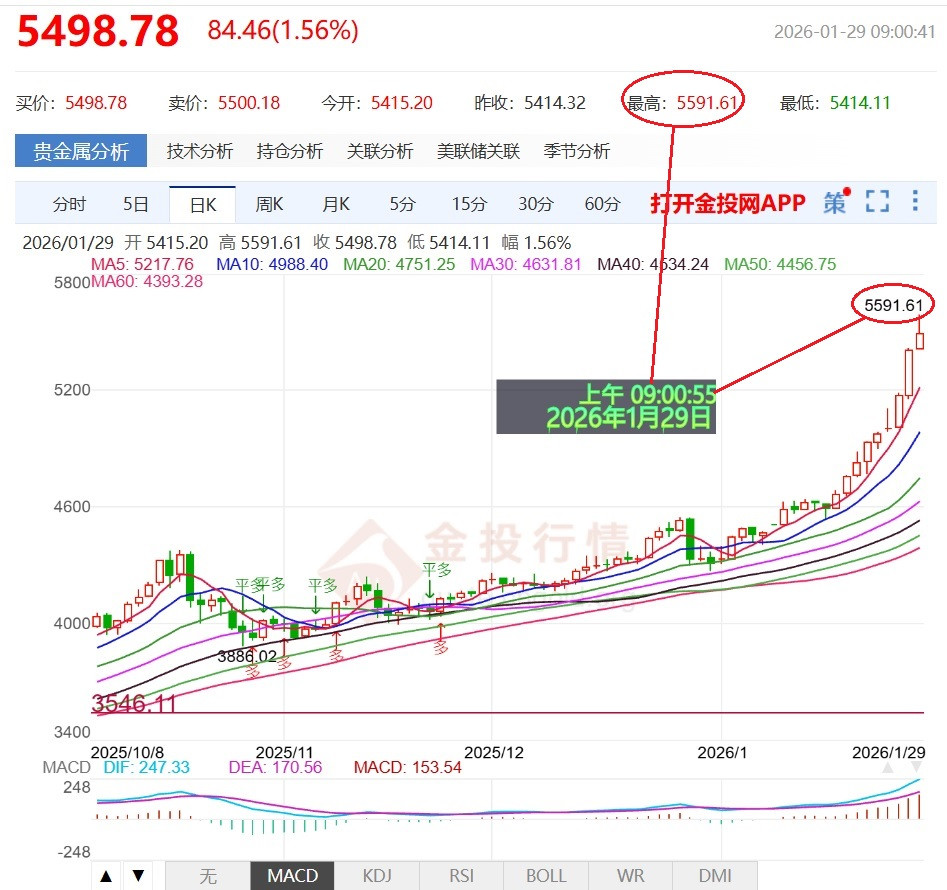Switch bottom indicator to KDJ
The image size is (947, 890).
click(376, 875)
